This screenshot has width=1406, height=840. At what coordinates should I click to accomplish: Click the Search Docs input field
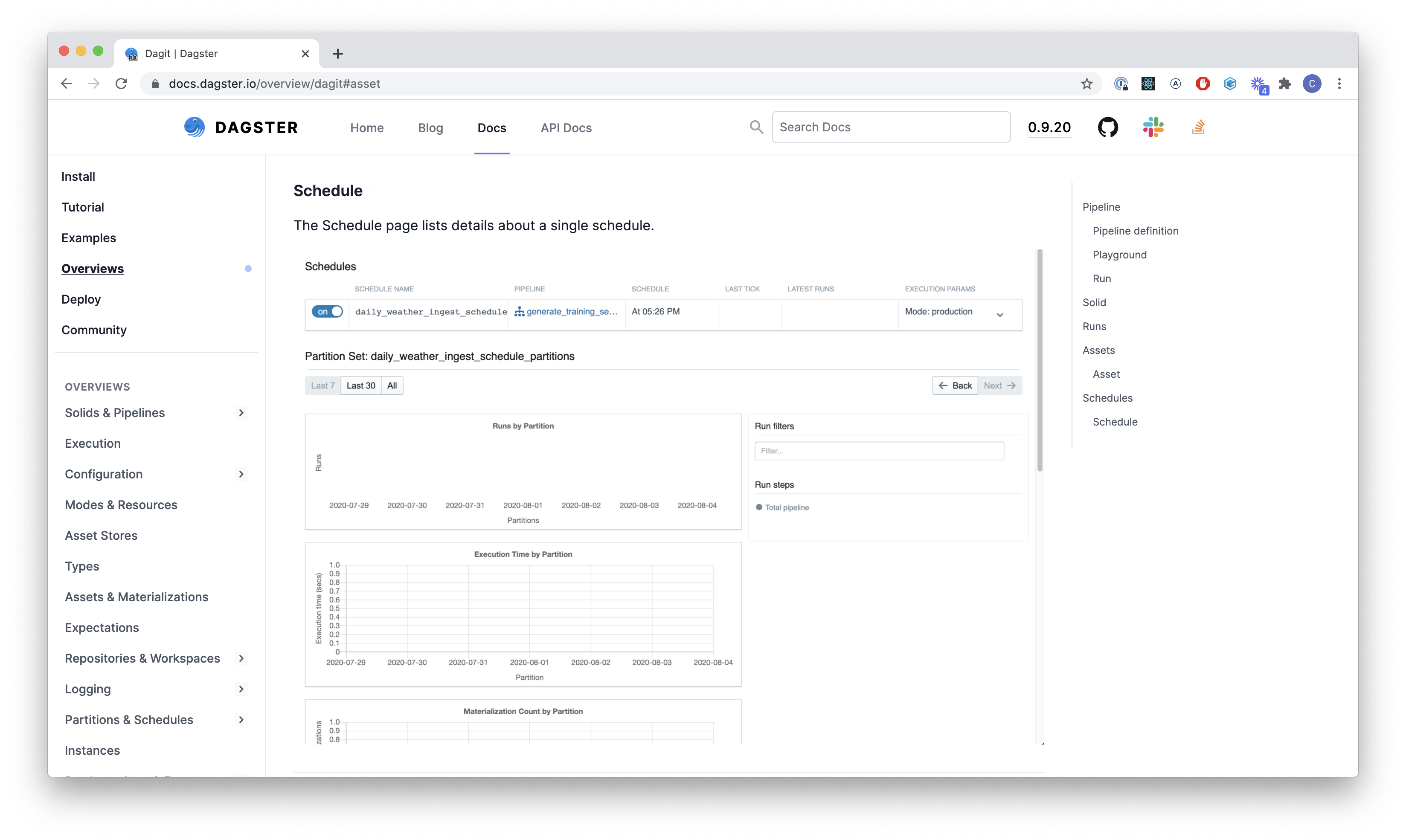(x=891, y=127)
